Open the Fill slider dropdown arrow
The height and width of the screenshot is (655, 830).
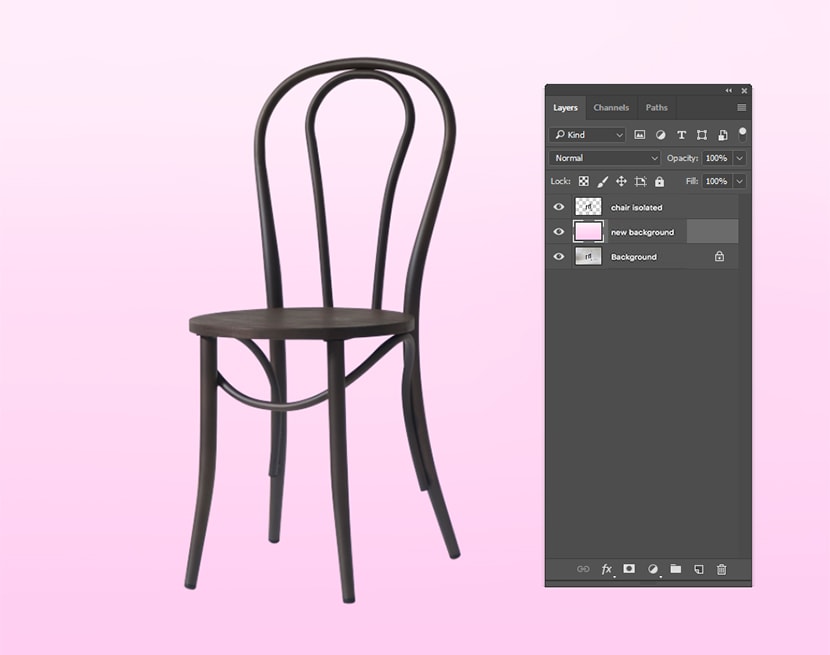pyautogui.click(x=739, y=181)
